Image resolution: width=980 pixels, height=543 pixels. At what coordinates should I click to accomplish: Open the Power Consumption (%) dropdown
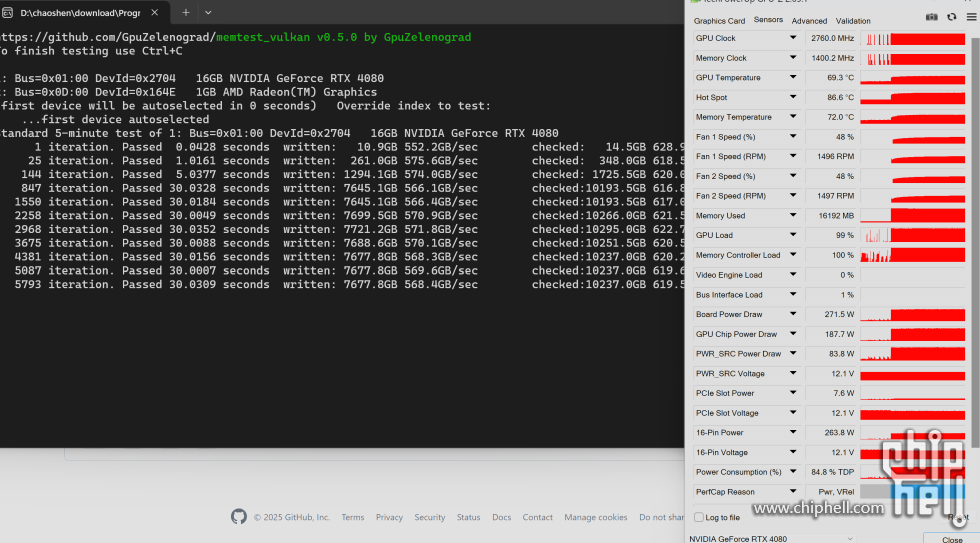[792, 472]
